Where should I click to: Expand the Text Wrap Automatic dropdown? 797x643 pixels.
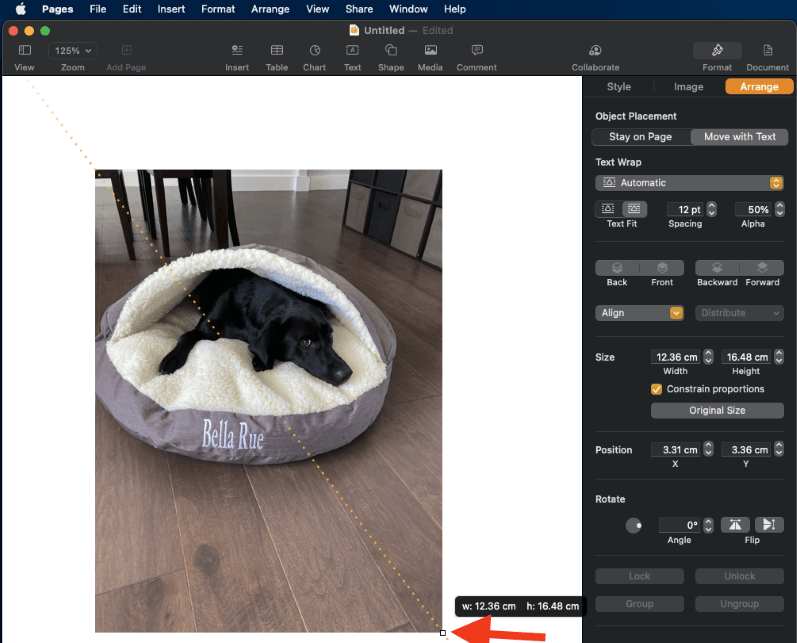point(689,183)
